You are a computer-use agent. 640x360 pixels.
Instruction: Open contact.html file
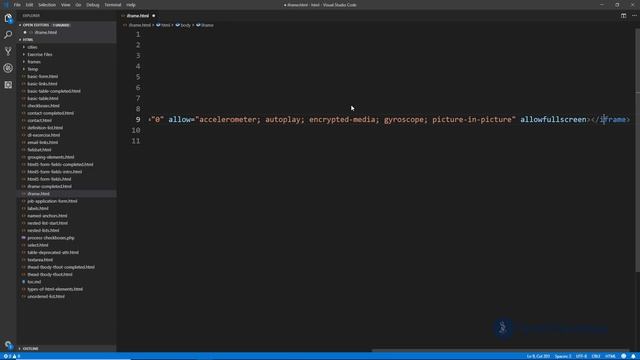coord(39,120)
